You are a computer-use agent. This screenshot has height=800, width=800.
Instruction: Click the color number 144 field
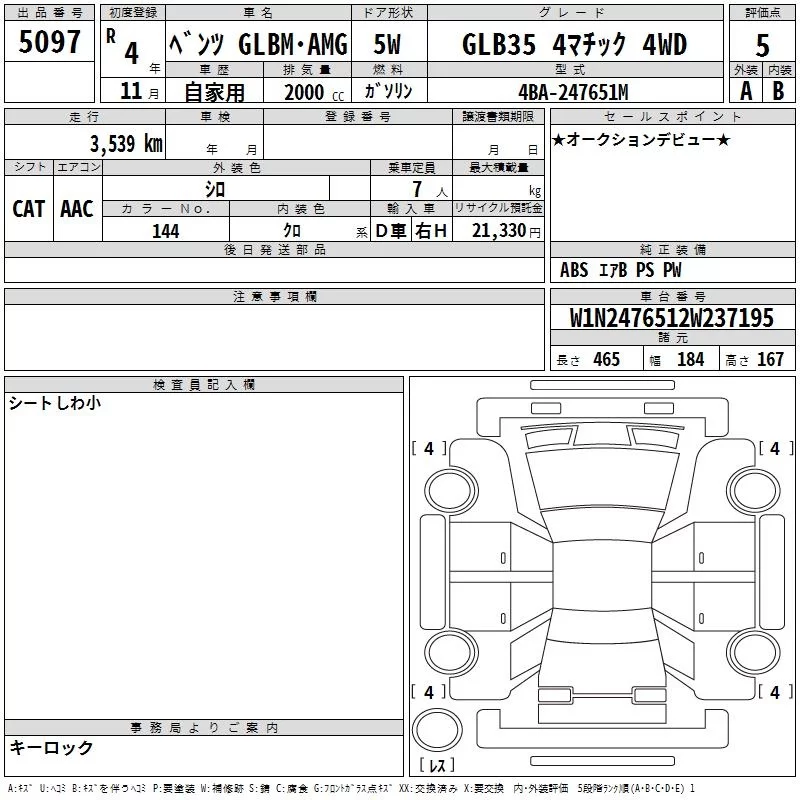[x=165, y=231]
